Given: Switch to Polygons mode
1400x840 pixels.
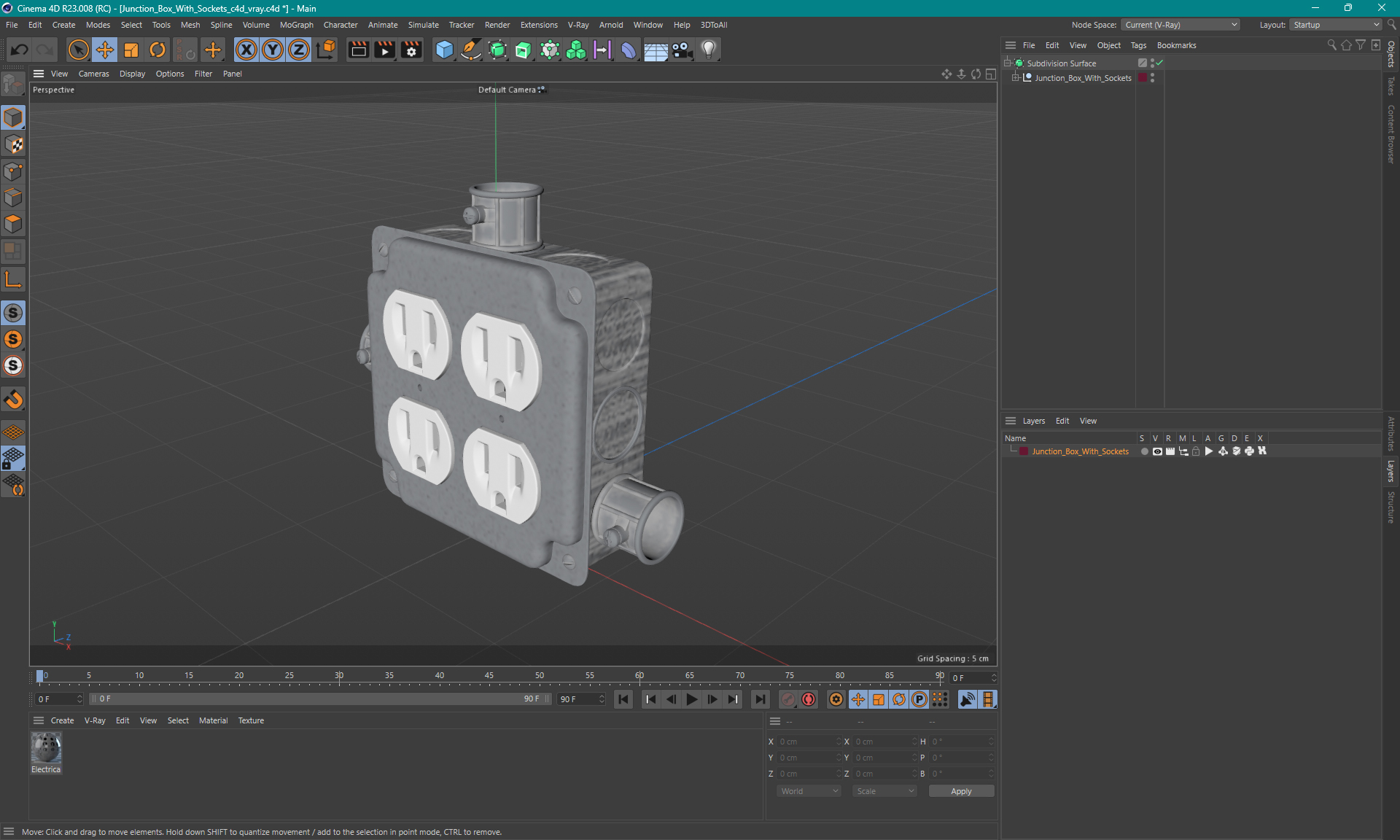Looking at the screenshot, I should point(13,224).
